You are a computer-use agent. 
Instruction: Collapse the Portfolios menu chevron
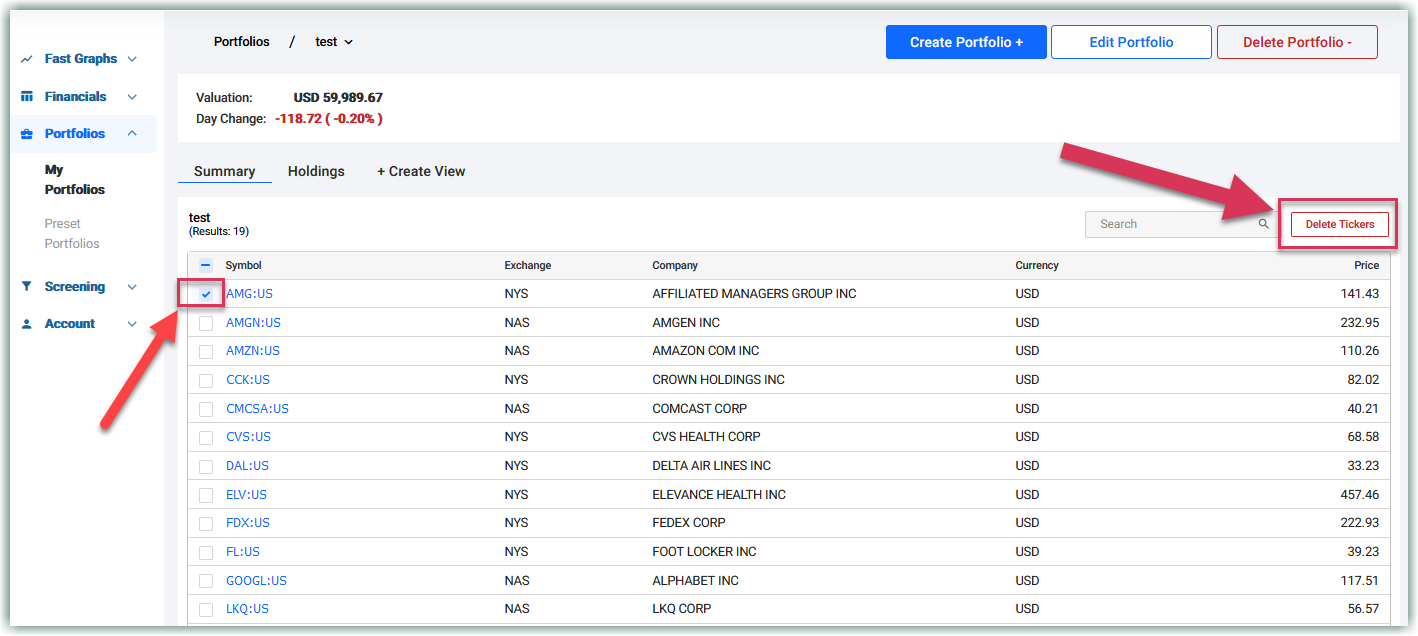132,134
